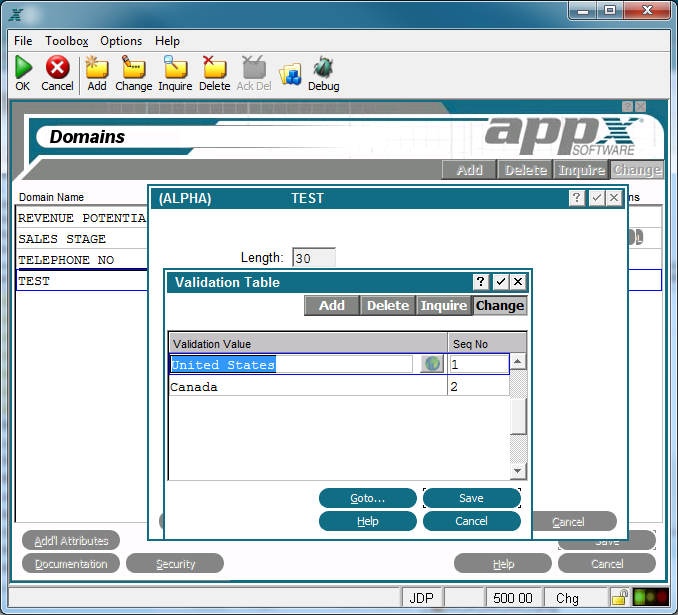The image size is (678, 615).
Task: Click the Delete folder toolbar icon
Action: click(214, 67)
